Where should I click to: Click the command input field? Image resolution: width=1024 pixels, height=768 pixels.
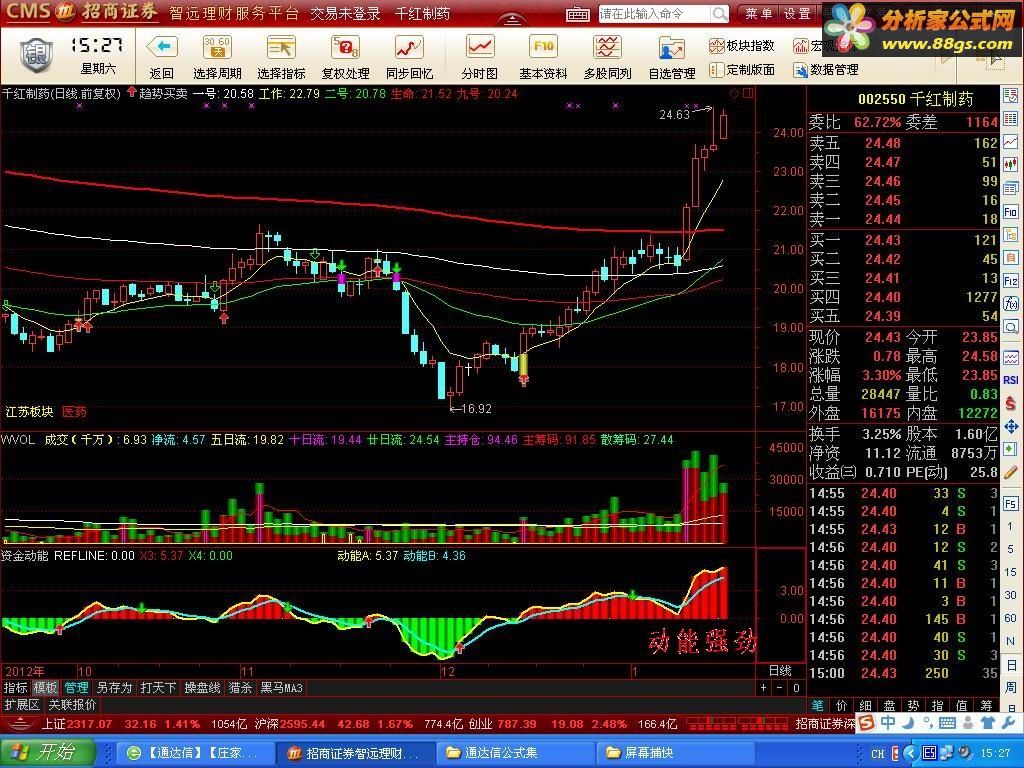point(654,14)
